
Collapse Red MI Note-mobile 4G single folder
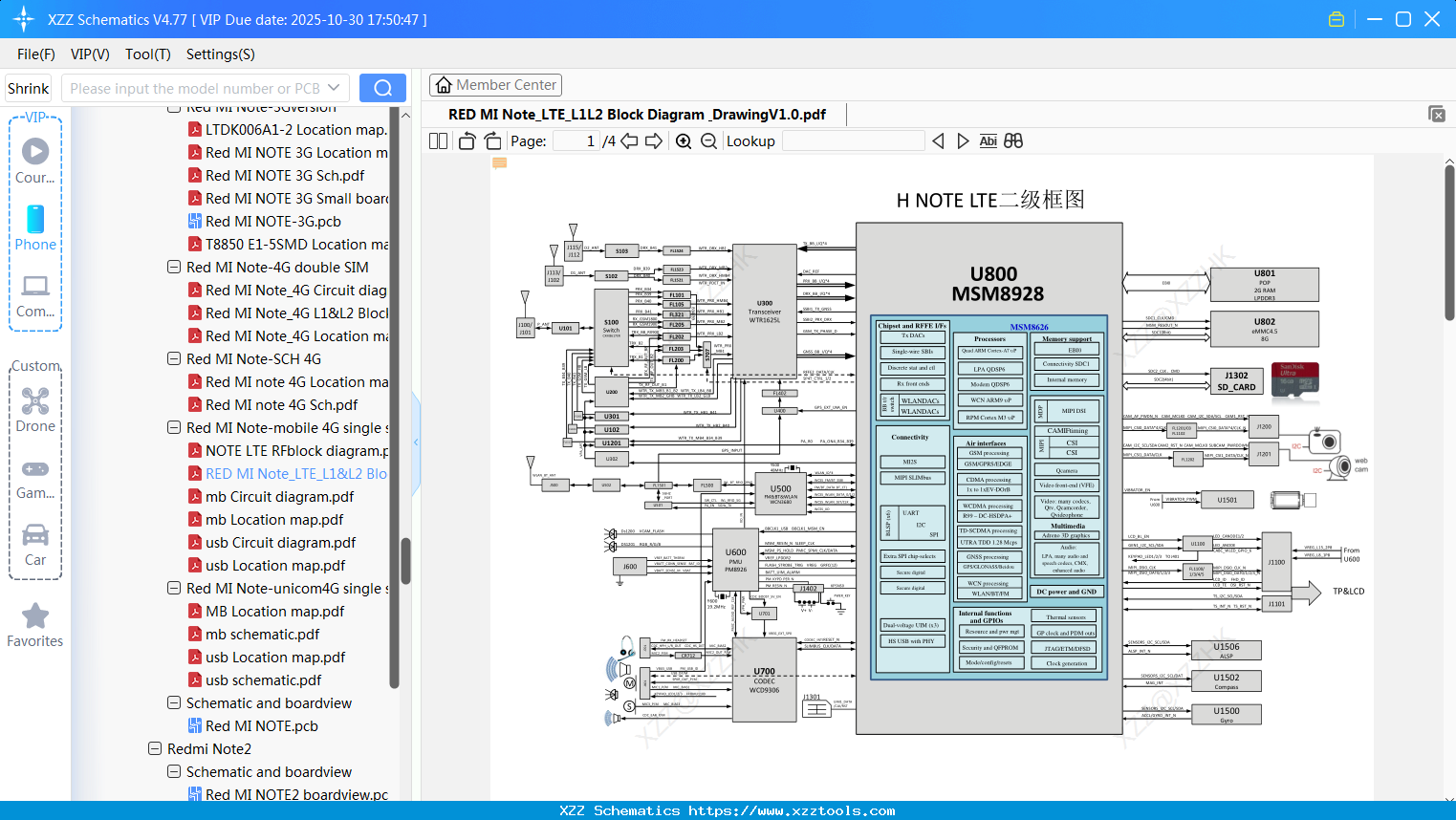(174, 428)
